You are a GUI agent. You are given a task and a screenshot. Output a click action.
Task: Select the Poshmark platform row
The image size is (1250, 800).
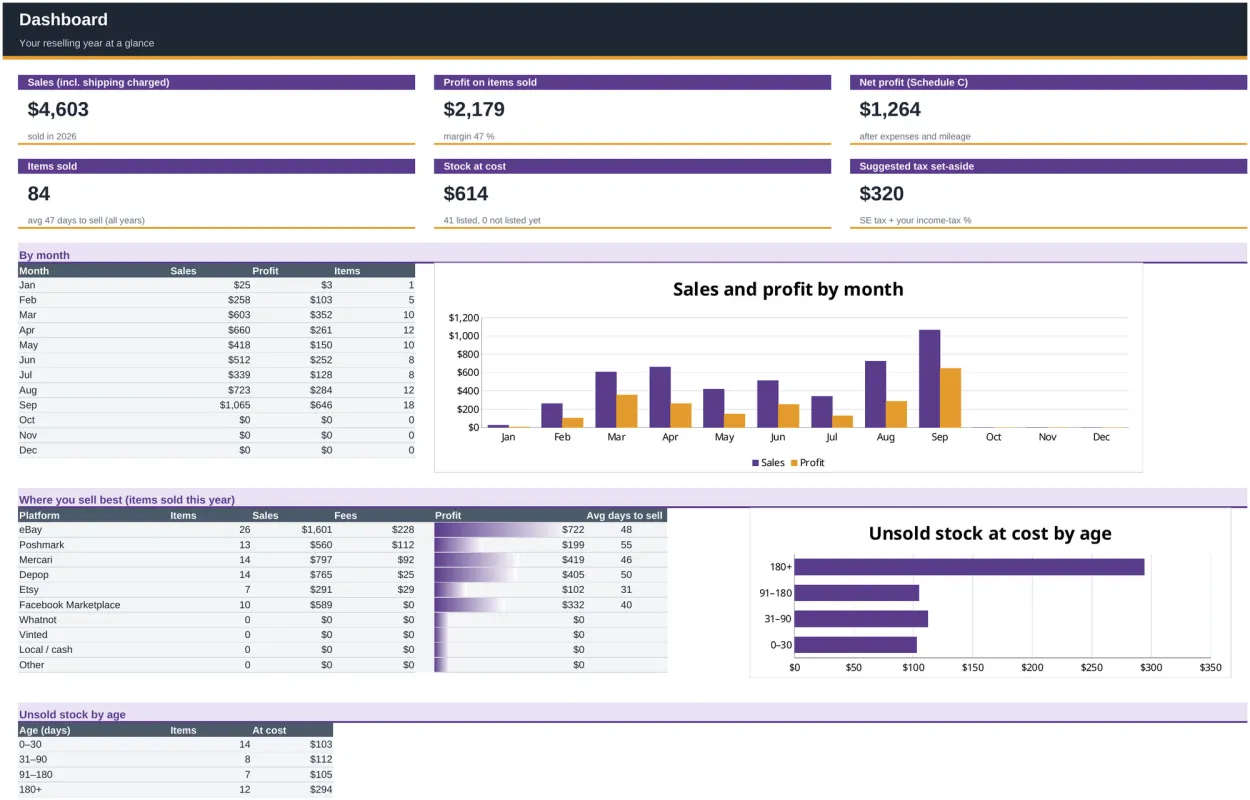point(342,545)
